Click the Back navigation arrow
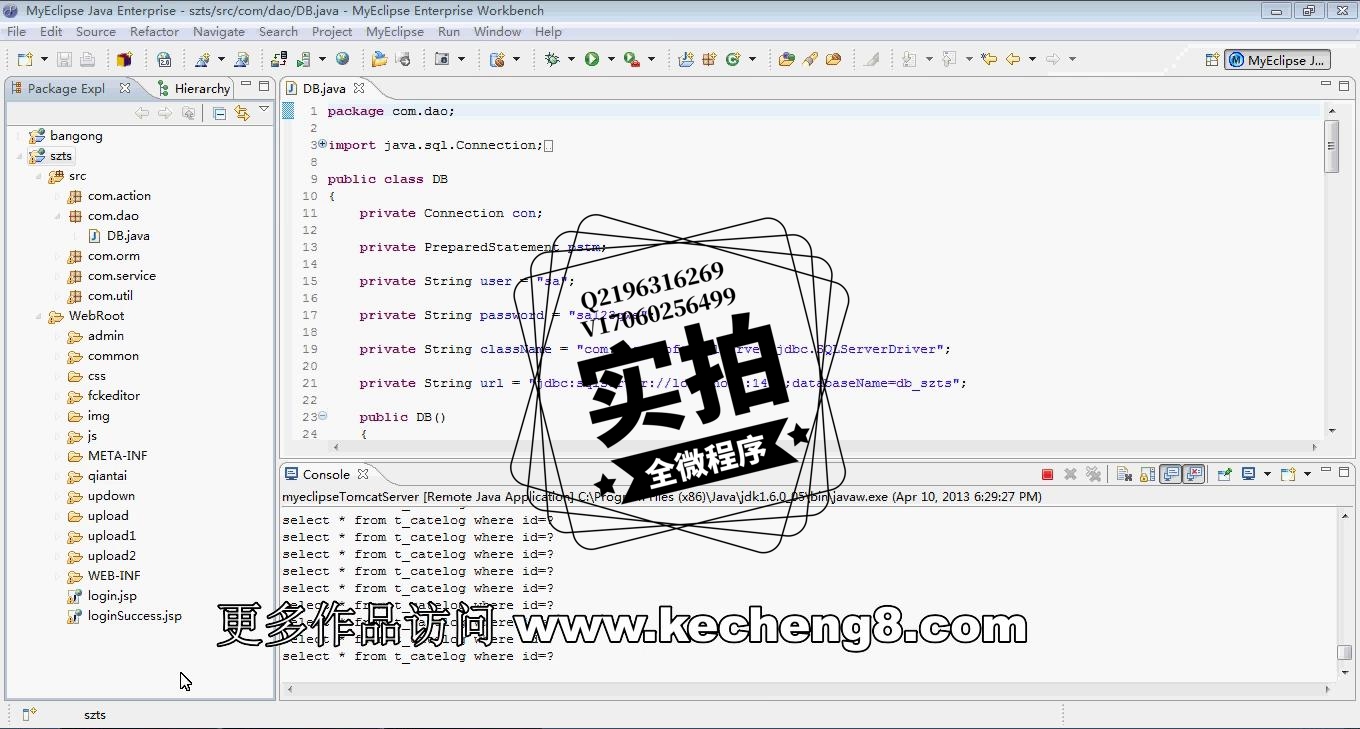Viewport: 1360px width, 729px height. tap(1013, 59)
